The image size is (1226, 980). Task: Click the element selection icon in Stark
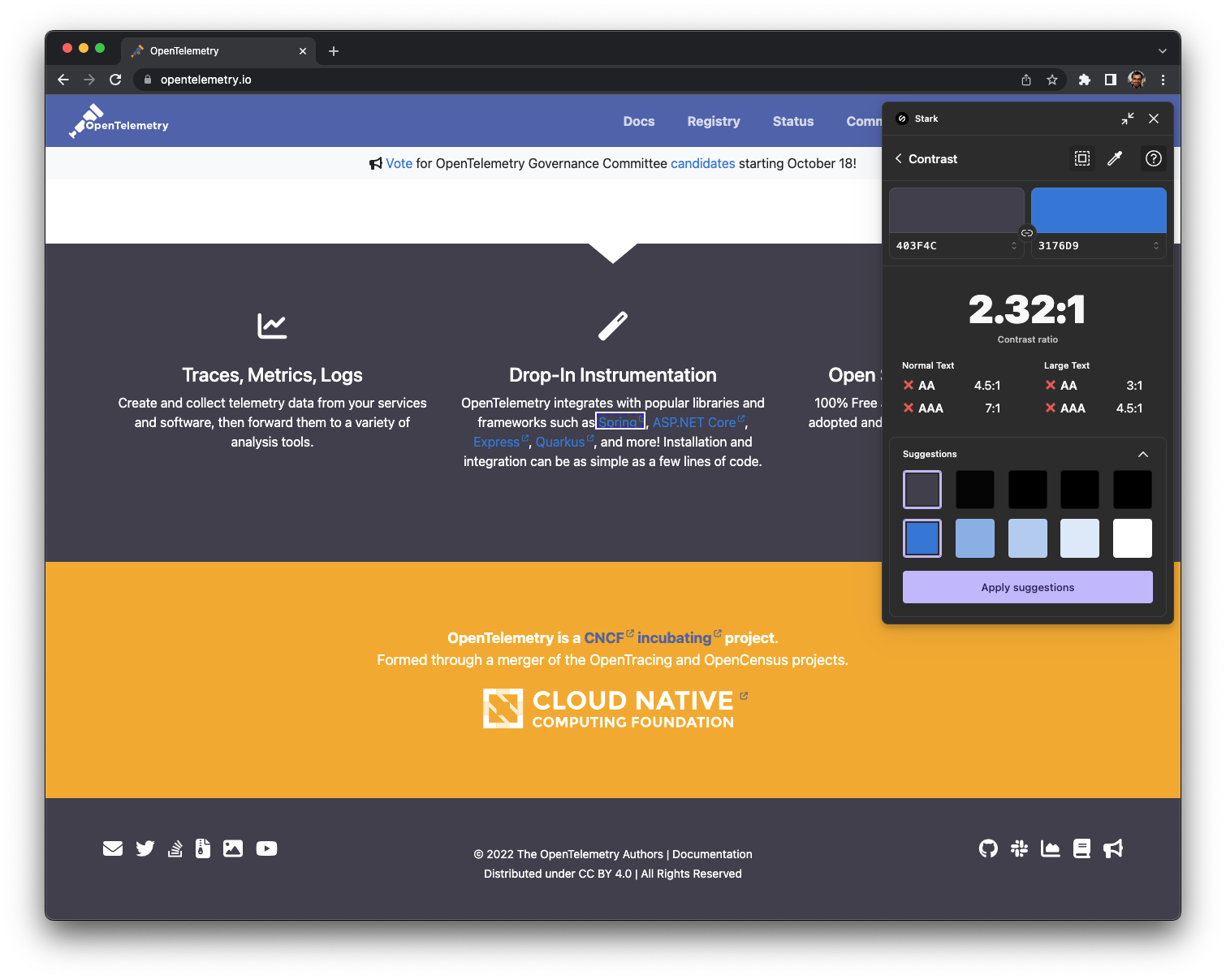[x=1082, y=158]
